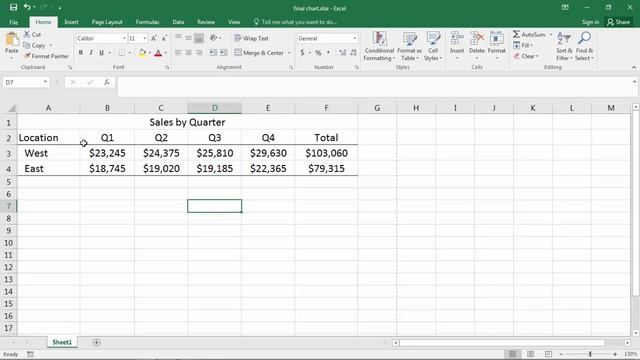Image resolution: width=640 pixels, height=360 pixels.
Task: Open the Number Format dropdown showing General
Action: pyautogui.click(x=327, y=38)
